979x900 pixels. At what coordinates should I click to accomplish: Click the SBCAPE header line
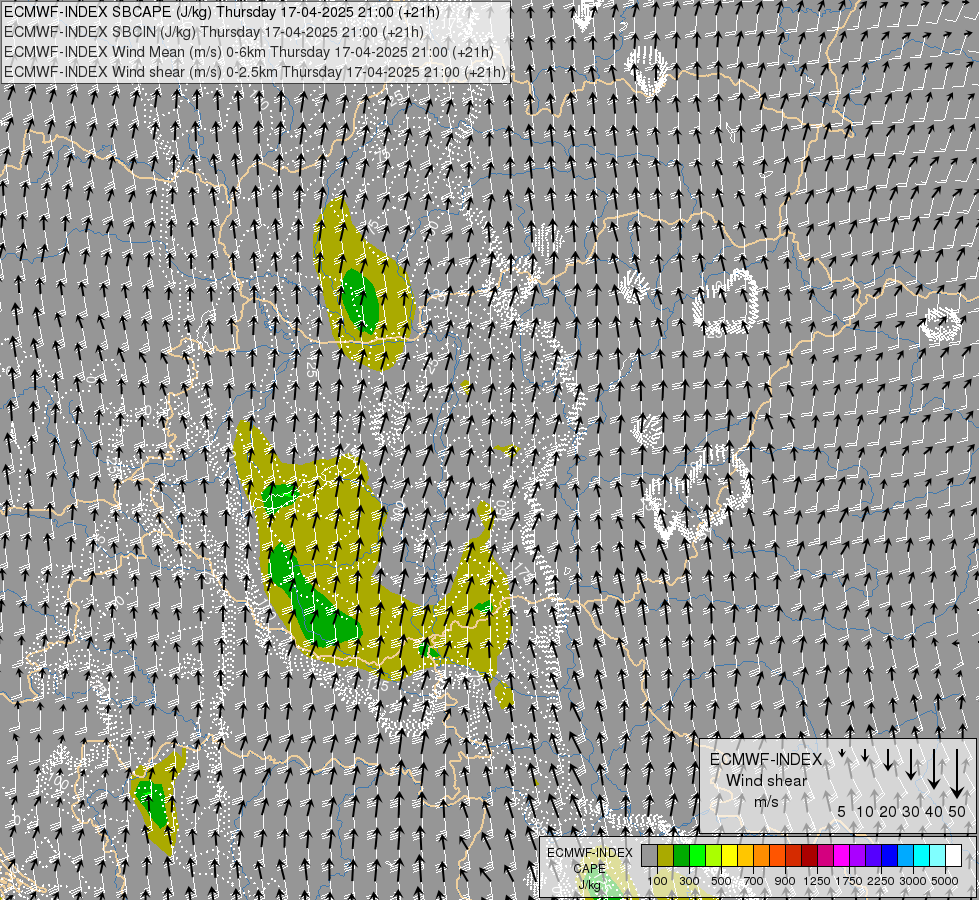tap(222, 12)
